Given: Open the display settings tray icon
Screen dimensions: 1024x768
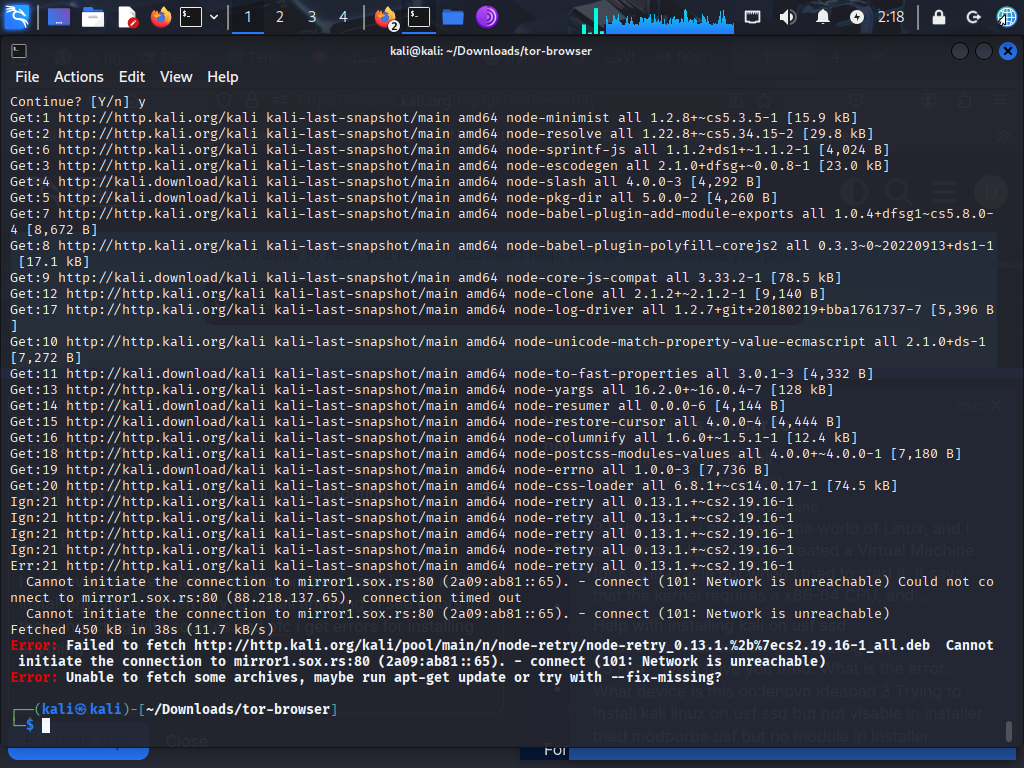Looking at the screenshot, I should click(x=752, y=16).
